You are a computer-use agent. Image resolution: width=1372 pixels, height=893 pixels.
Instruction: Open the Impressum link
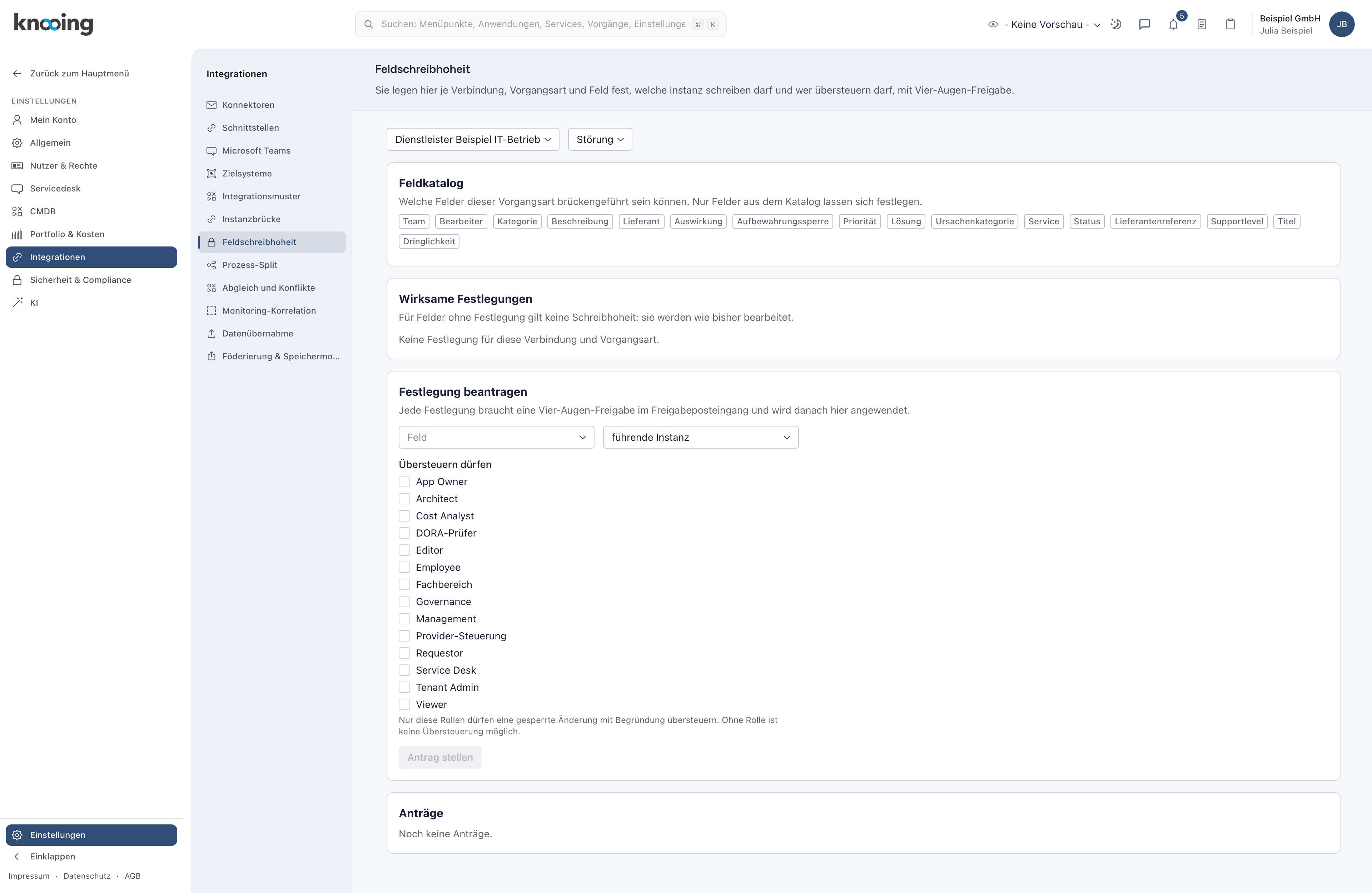coord(29,876)
